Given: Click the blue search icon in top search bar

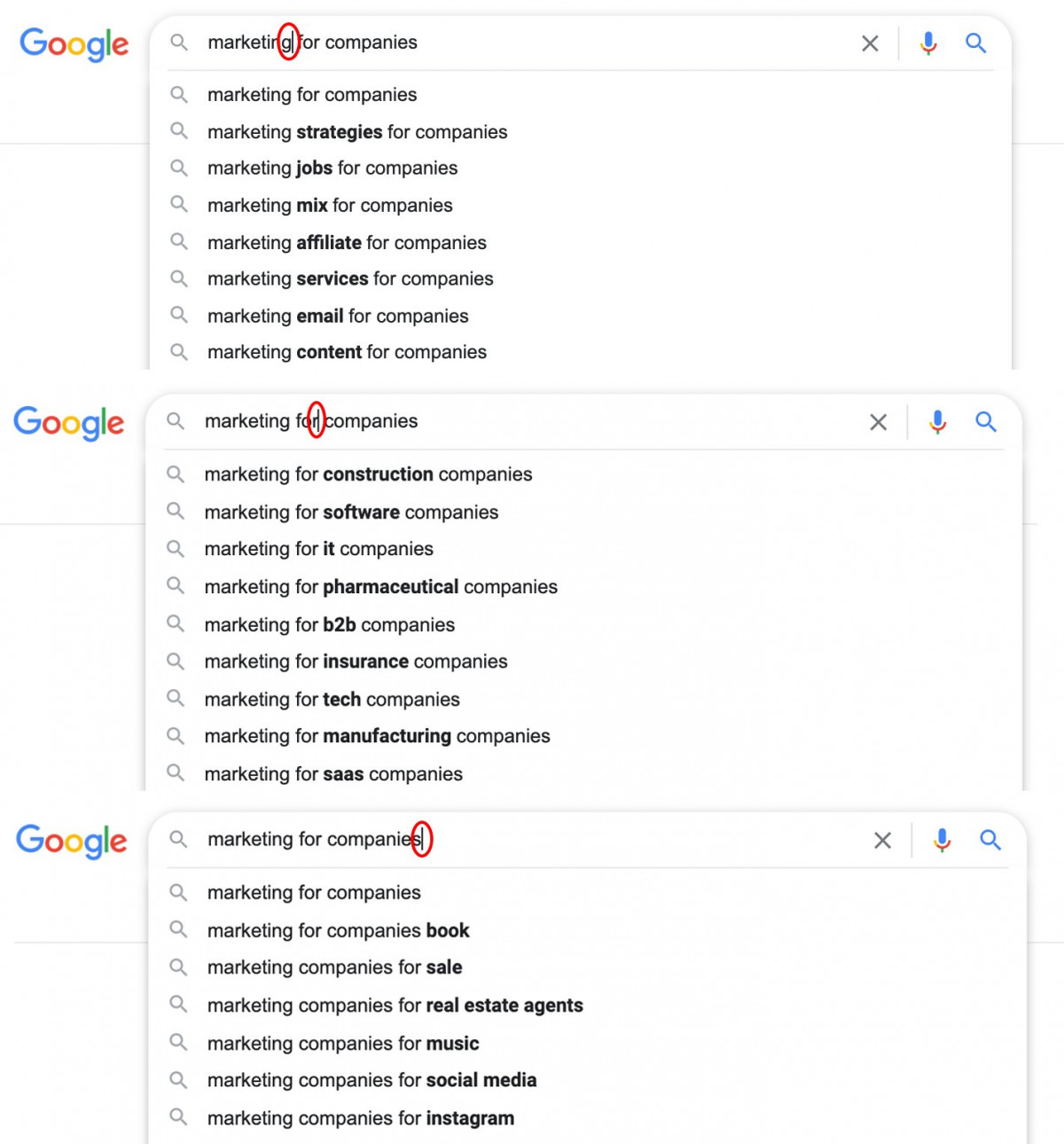Looking at the screenshot, I should click(976, 43).
